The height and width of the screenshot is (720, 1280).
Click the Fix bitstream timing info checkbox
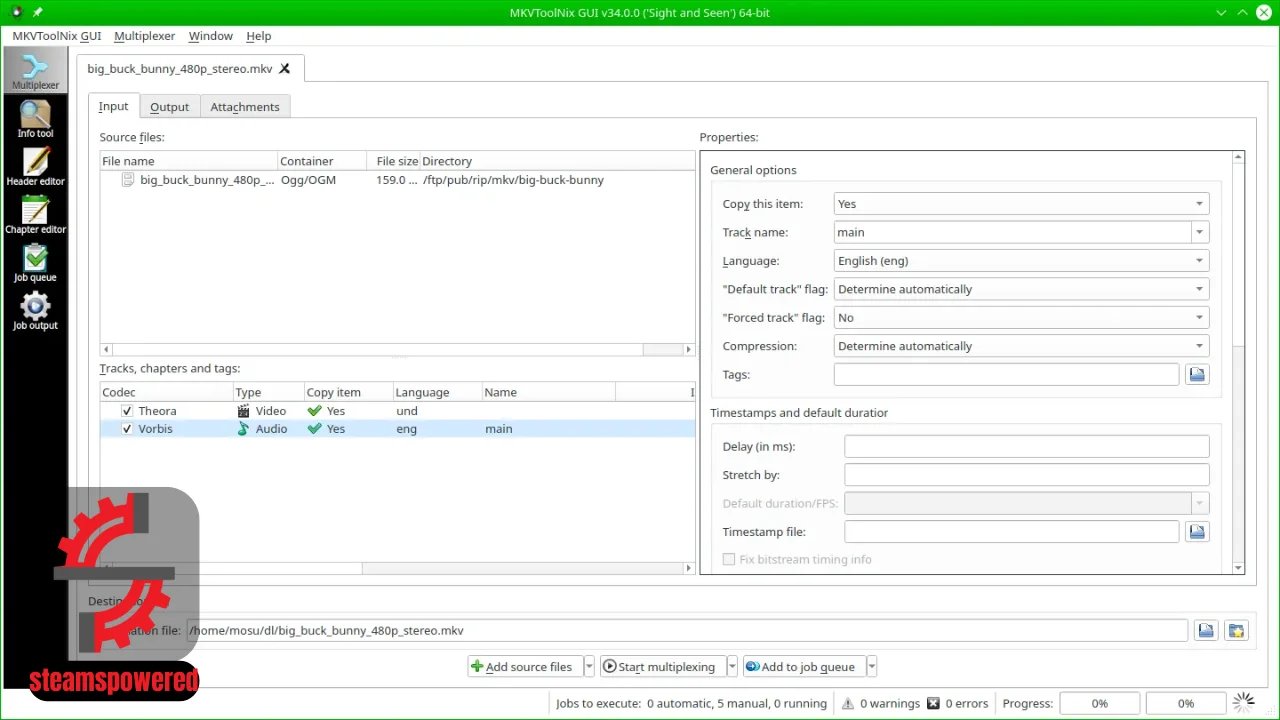coord(729,560)
